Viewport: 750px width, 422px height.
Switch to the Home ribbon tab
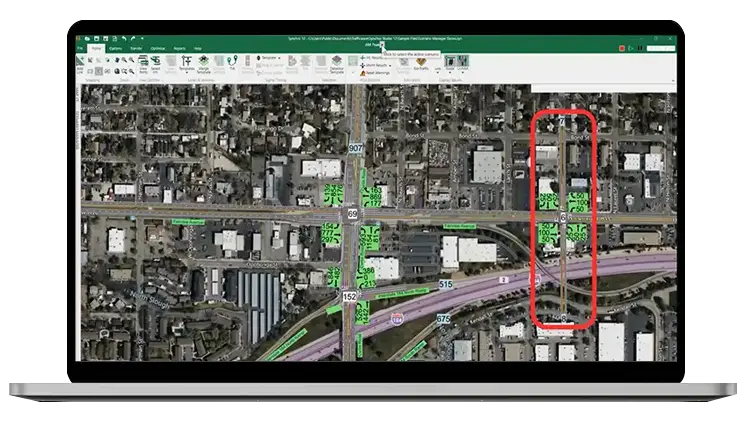[96, 48]
